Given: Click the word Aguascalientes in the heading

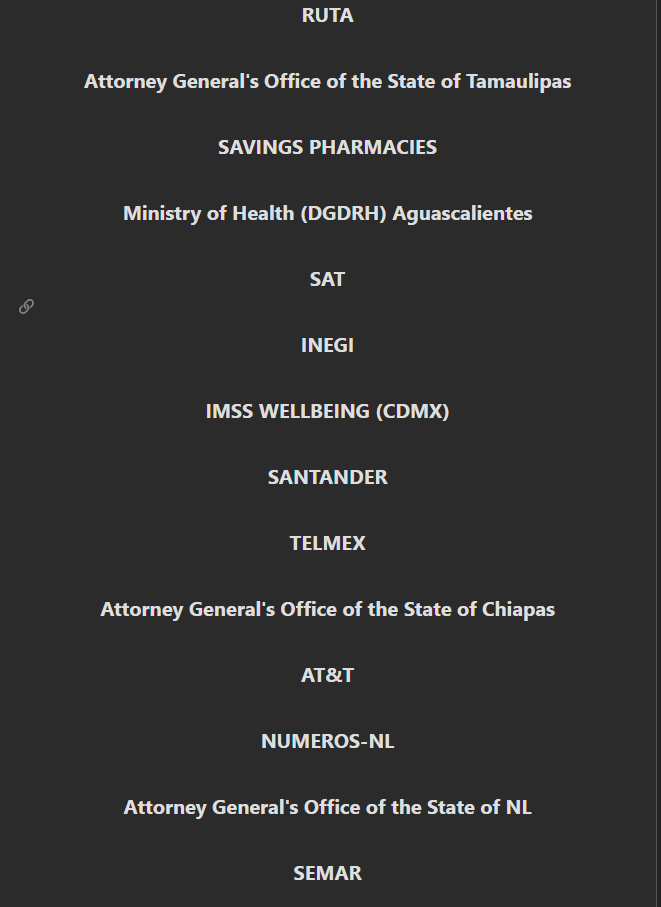Looking at the screenshot, I should [x=462, y=213].
